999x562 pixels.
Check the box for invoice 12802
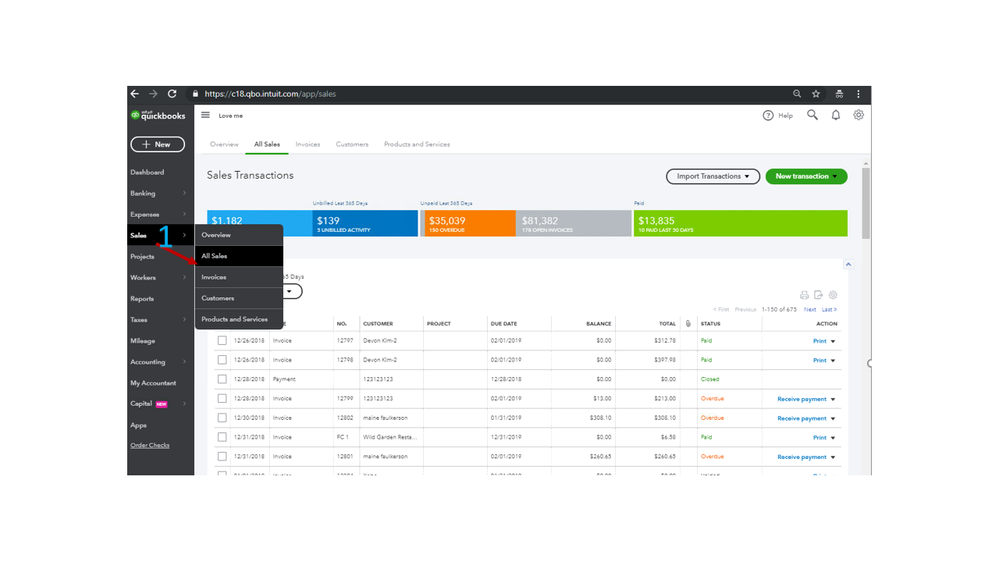(x=222, y=418)
